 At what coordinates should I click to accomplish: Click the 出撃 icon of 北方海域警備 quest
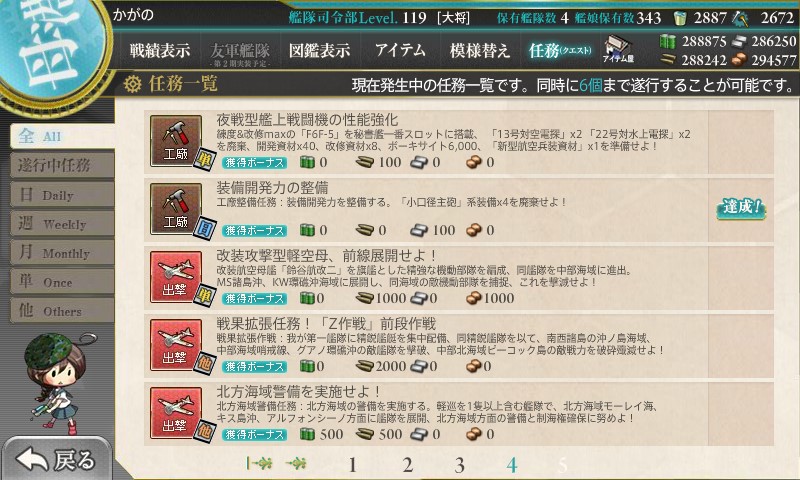176,413
